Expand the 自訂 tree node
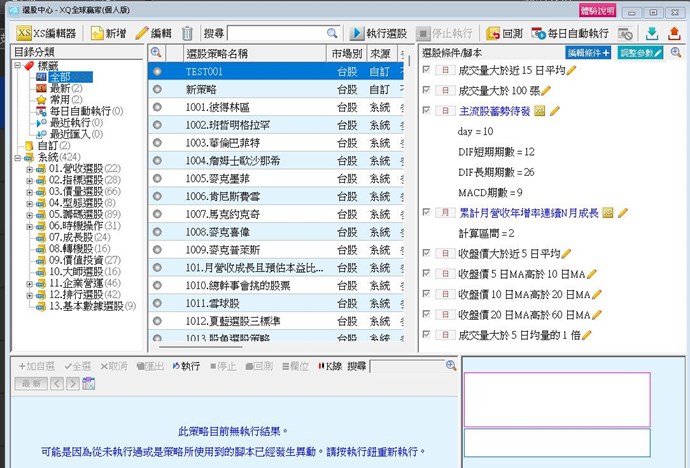Screen dimensions: 690x468 [18, 145]
